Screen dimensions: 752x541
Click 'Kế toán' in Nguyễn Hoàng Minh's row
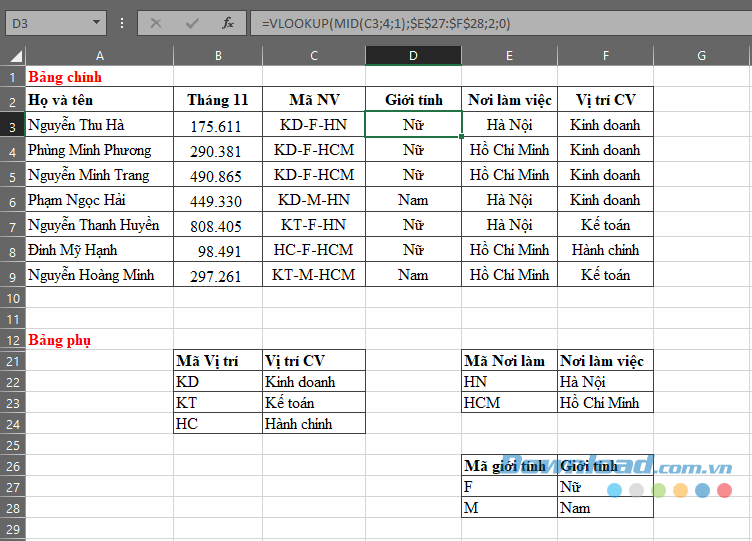pyautogui.click(x=605, y=274)
